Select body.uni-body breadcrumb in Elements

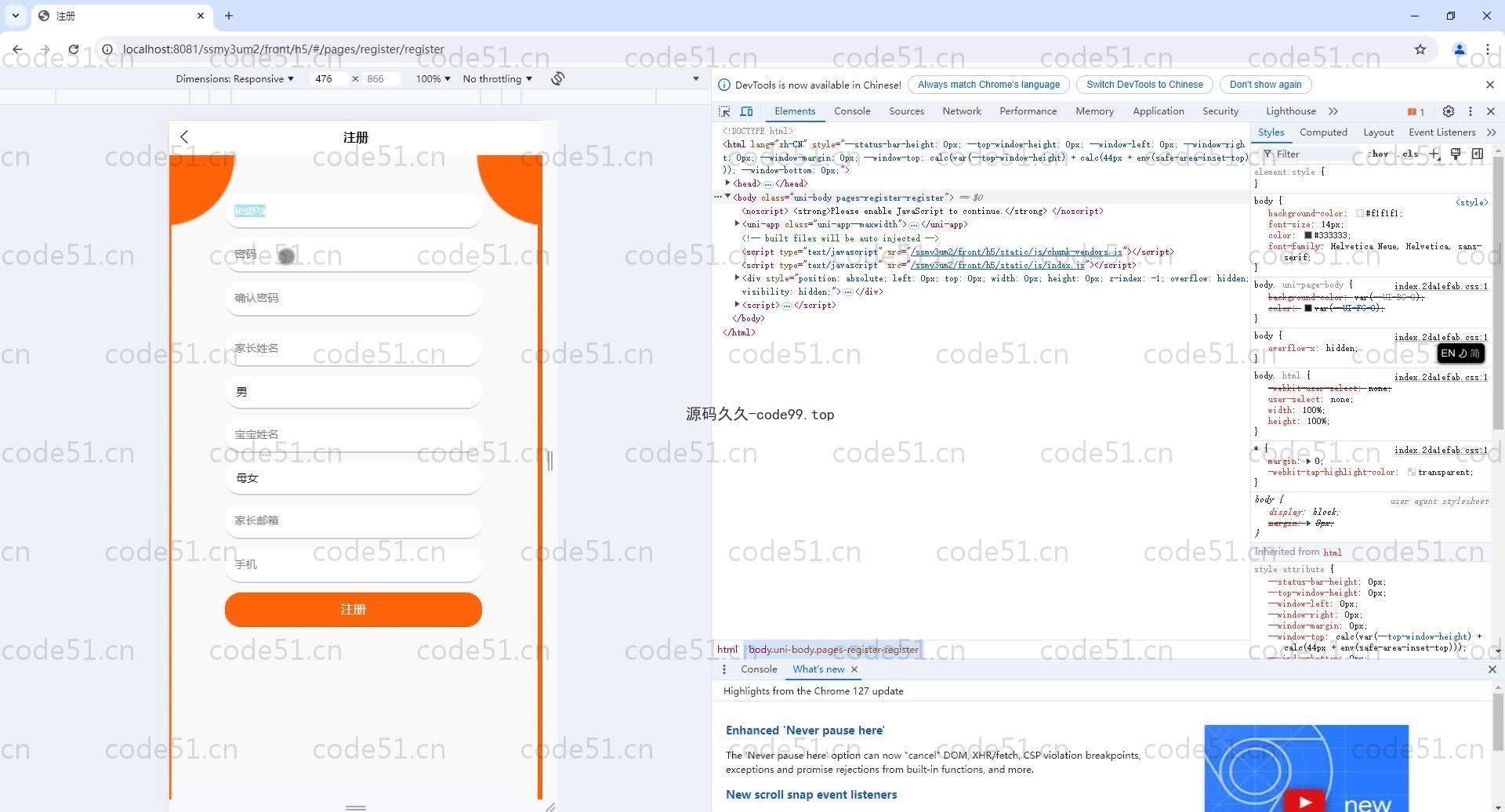(833, 649)
